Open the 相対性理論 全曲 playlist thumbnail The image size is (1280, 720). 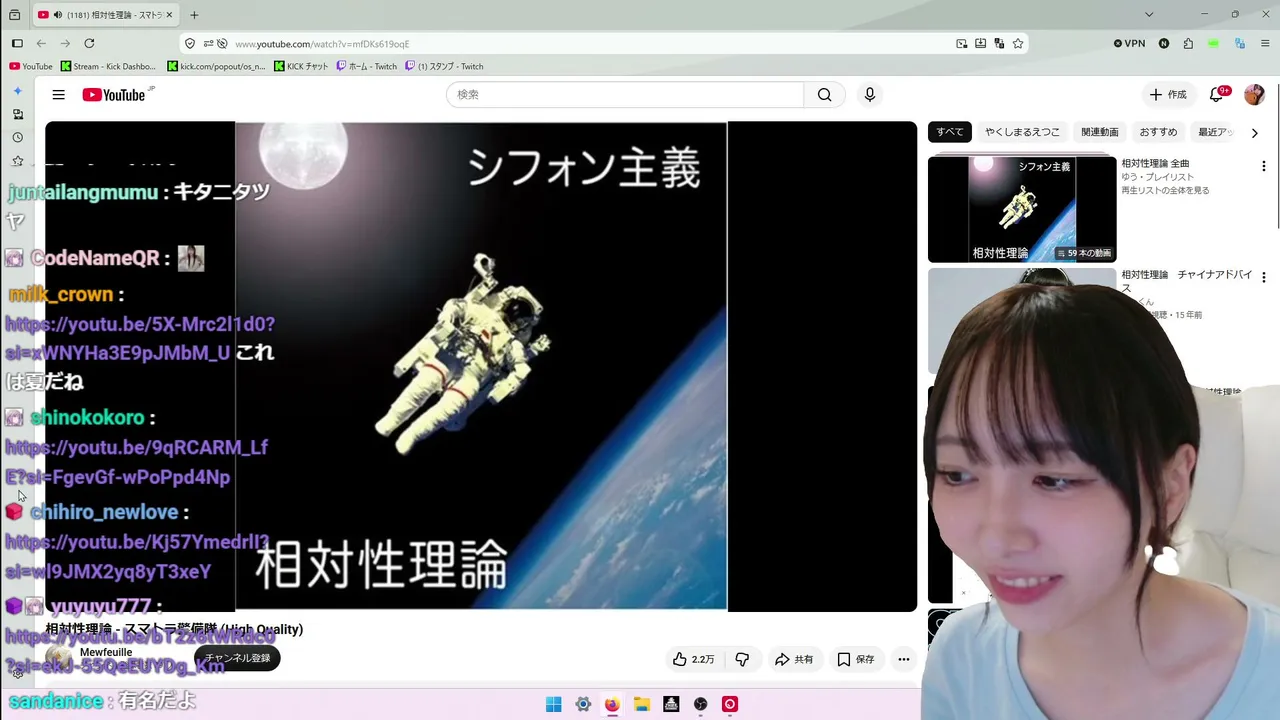click(1022, 209)
